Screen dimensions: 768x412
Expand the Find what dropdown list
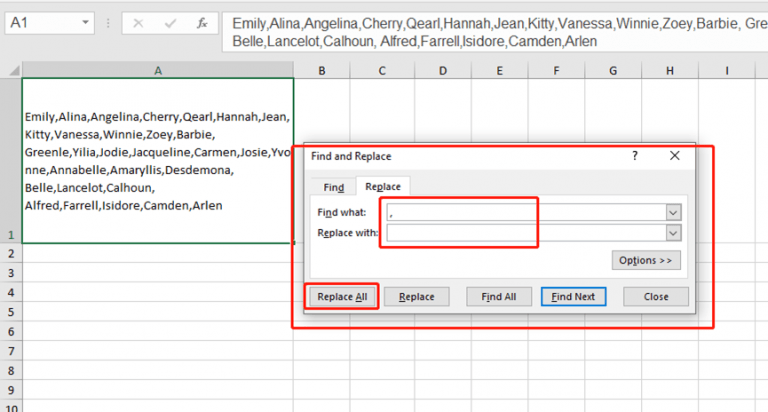click(673, 212)
